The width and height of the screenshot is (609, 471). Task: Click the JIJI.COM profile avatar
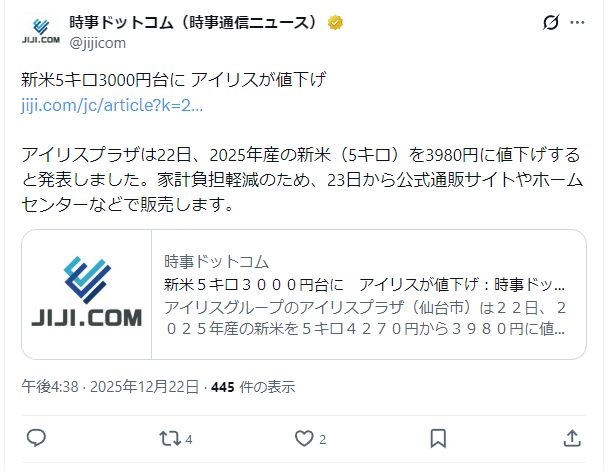tap(41, 31)
